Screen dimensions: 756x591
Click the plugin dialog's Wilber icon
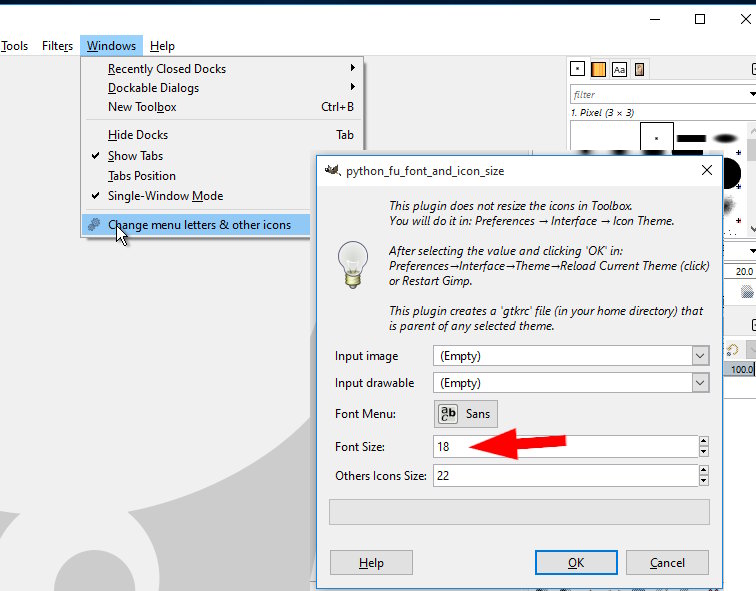(x=332, y=170)
